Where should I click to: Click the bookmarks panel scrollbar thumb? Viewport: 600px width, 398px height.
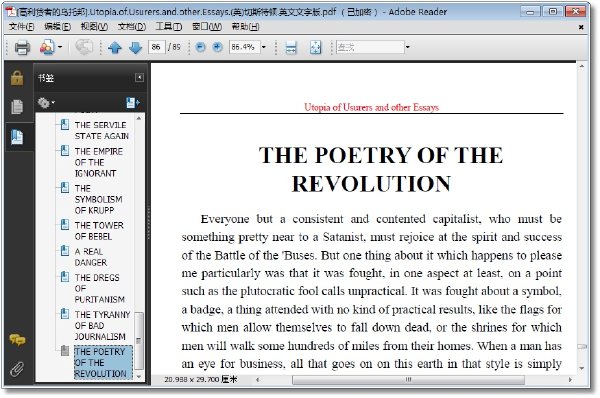tap(139, 341)
